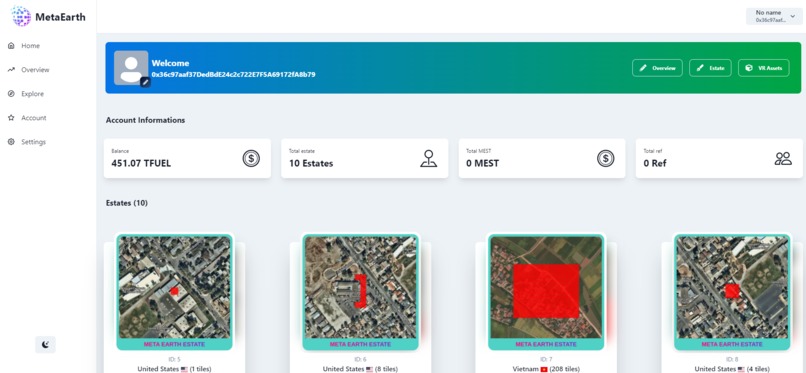Click United States (1 tiles) label
Image resolution: width=806 pixels, height=373 pixels.
(174, 369)
